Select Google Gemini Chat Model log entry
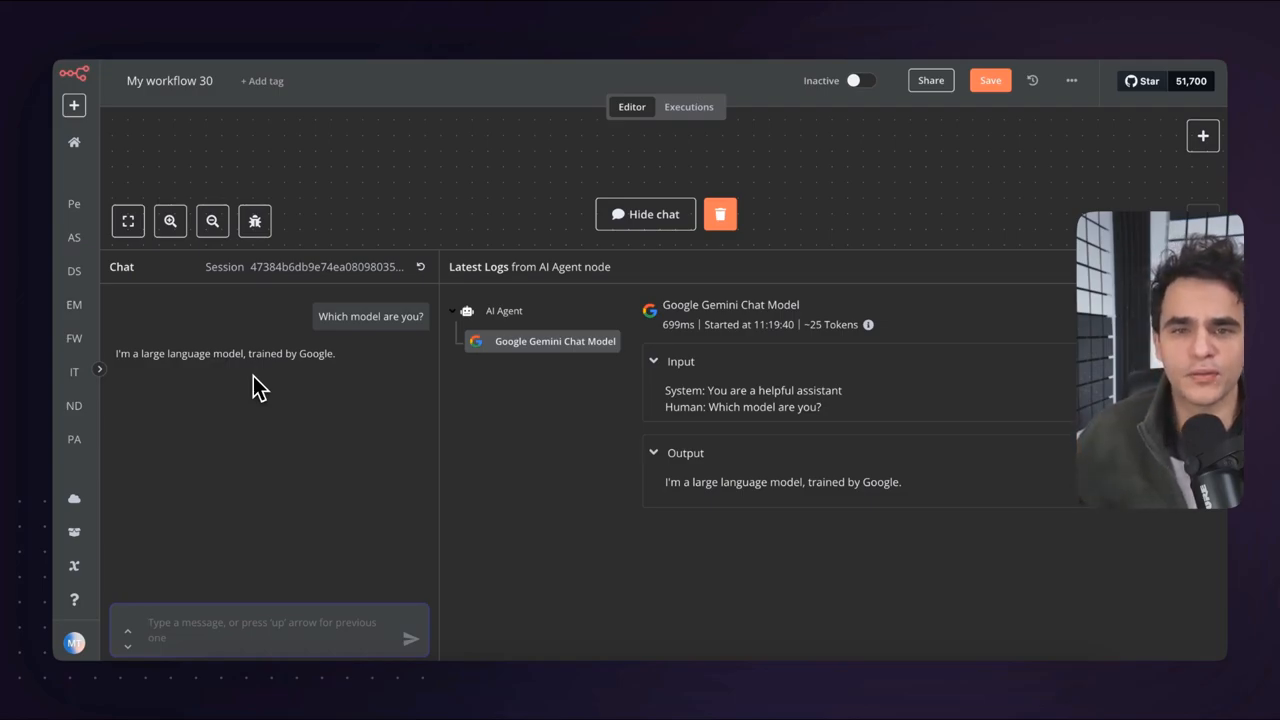Viewport: 1280px width, 720px height. click(543, 341)
